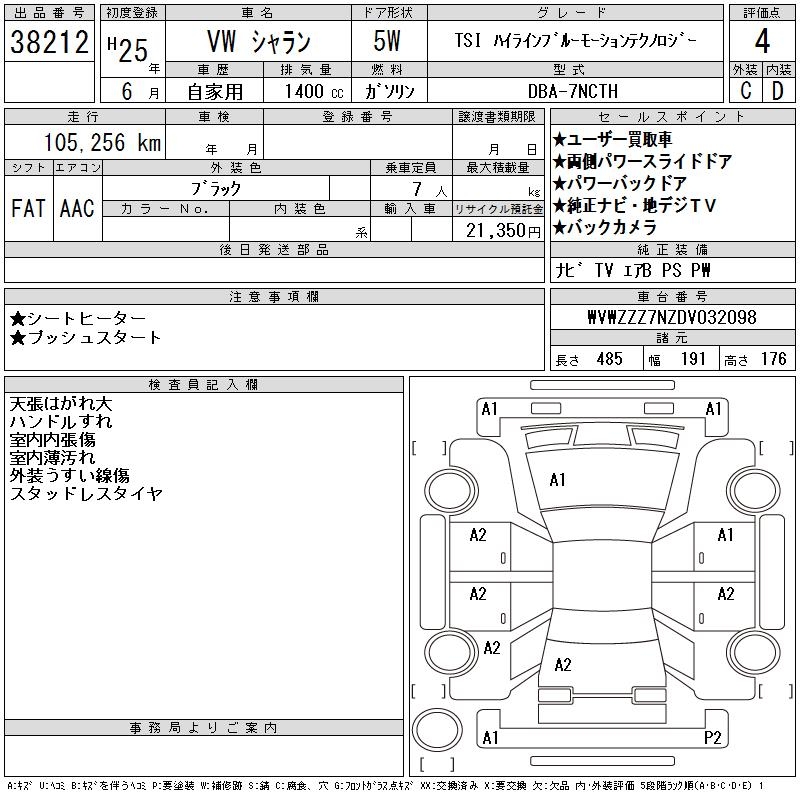The image size is (800, 800).
Task: Select the A1 mark on right front door
Action: click(725, 535)
